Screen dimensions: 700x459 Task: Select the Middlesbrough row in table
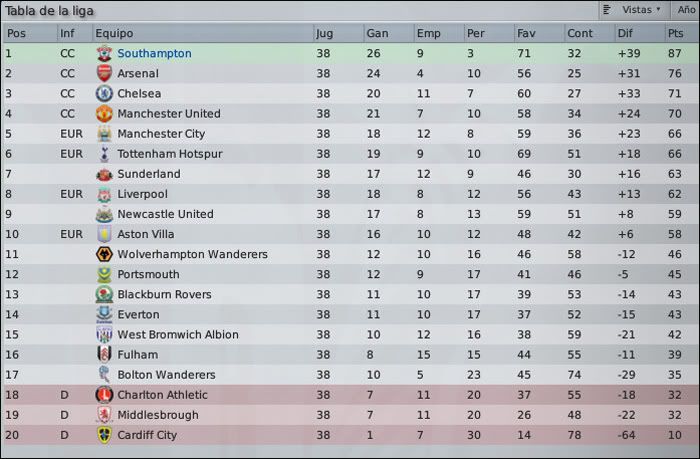click(x=350, y=415)
